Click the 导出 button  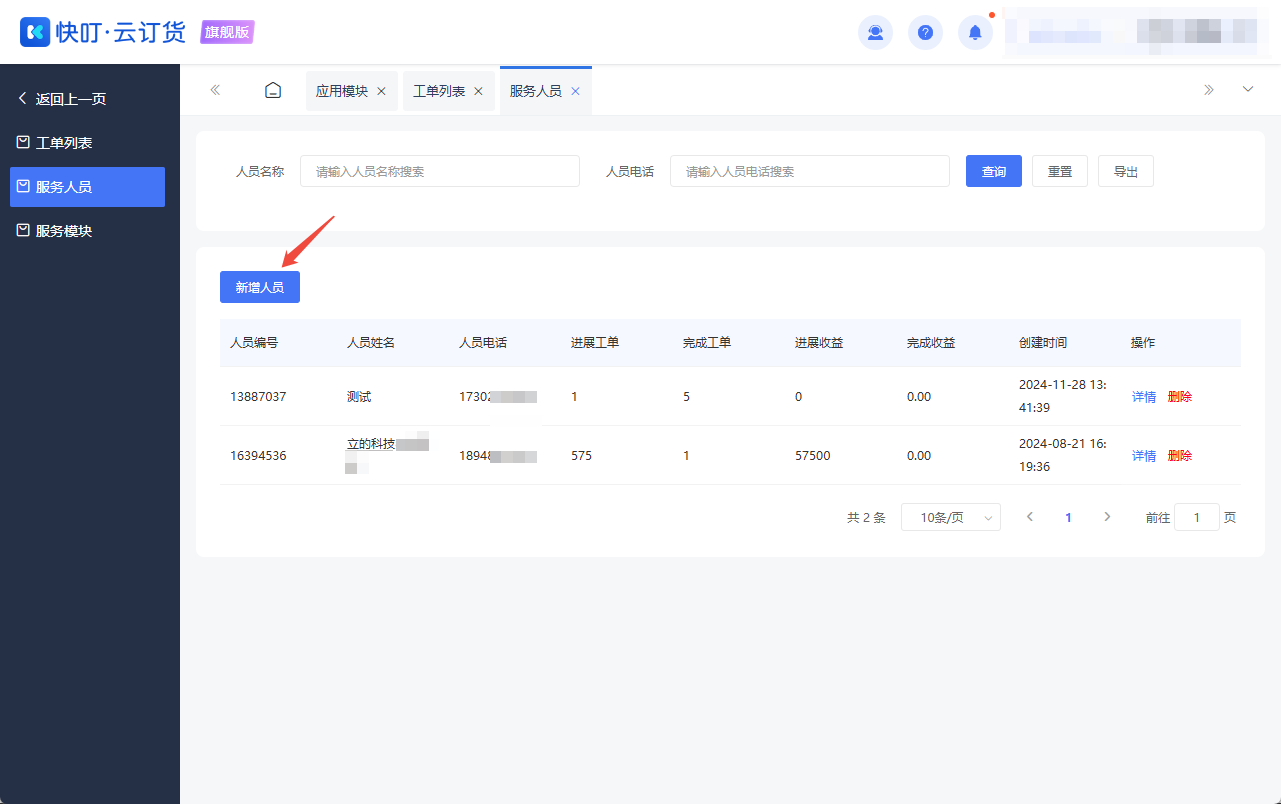point(1126,171)
